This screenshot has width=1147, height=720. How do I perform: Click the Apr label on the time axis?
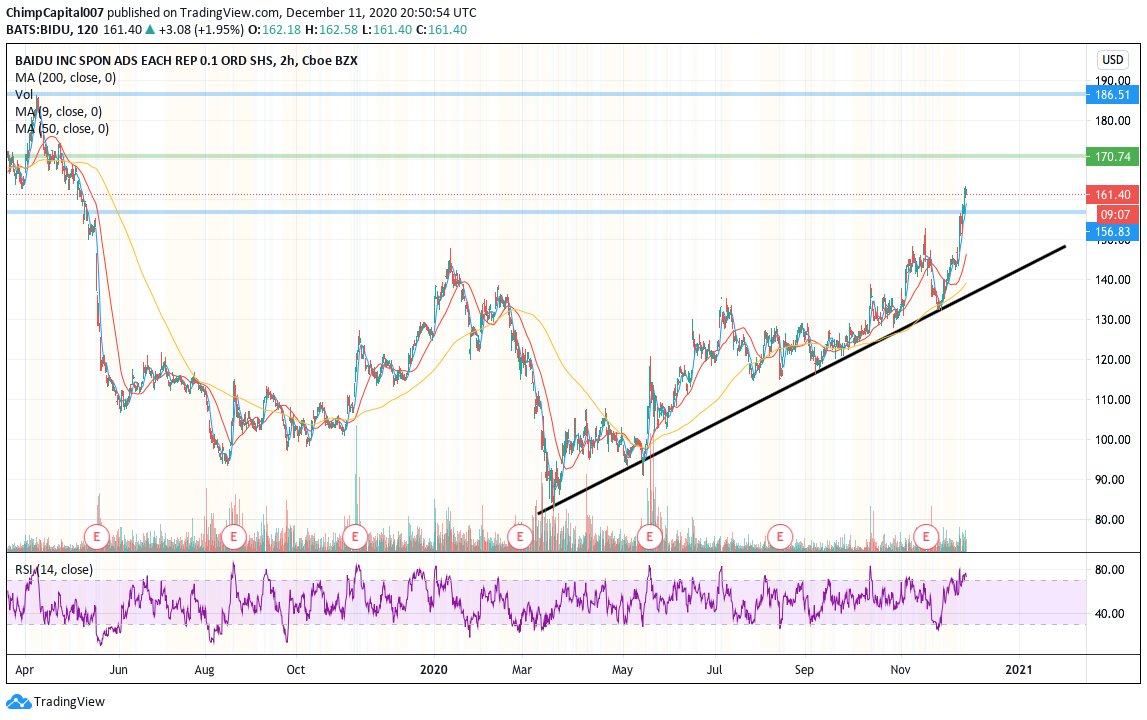(25, 670)
